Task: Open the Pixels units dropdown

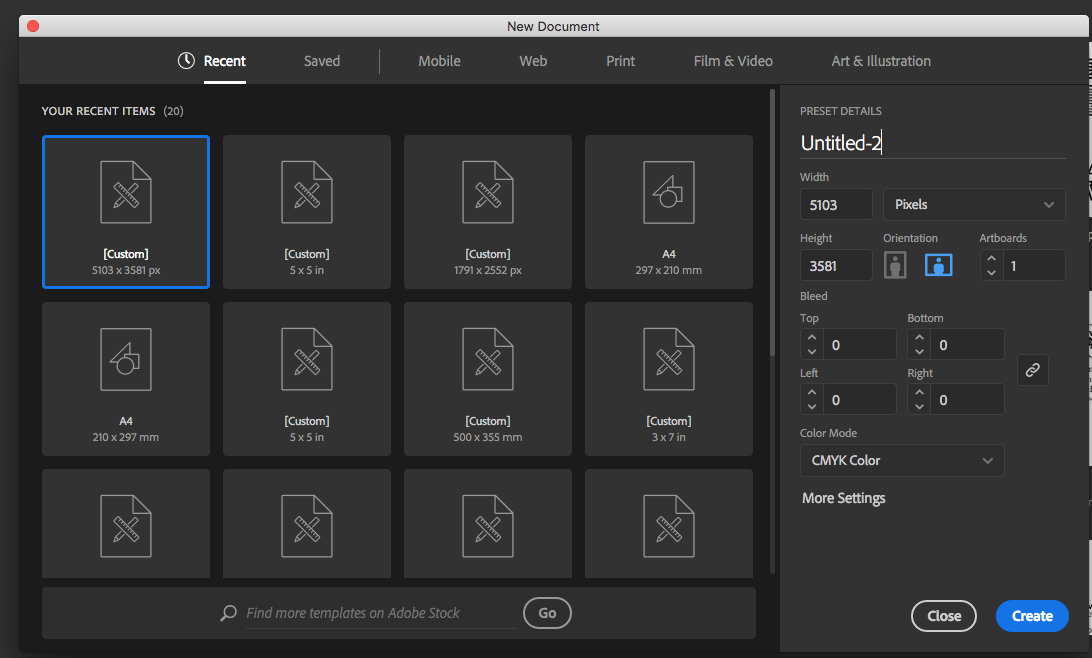Action: click(973, 204)
